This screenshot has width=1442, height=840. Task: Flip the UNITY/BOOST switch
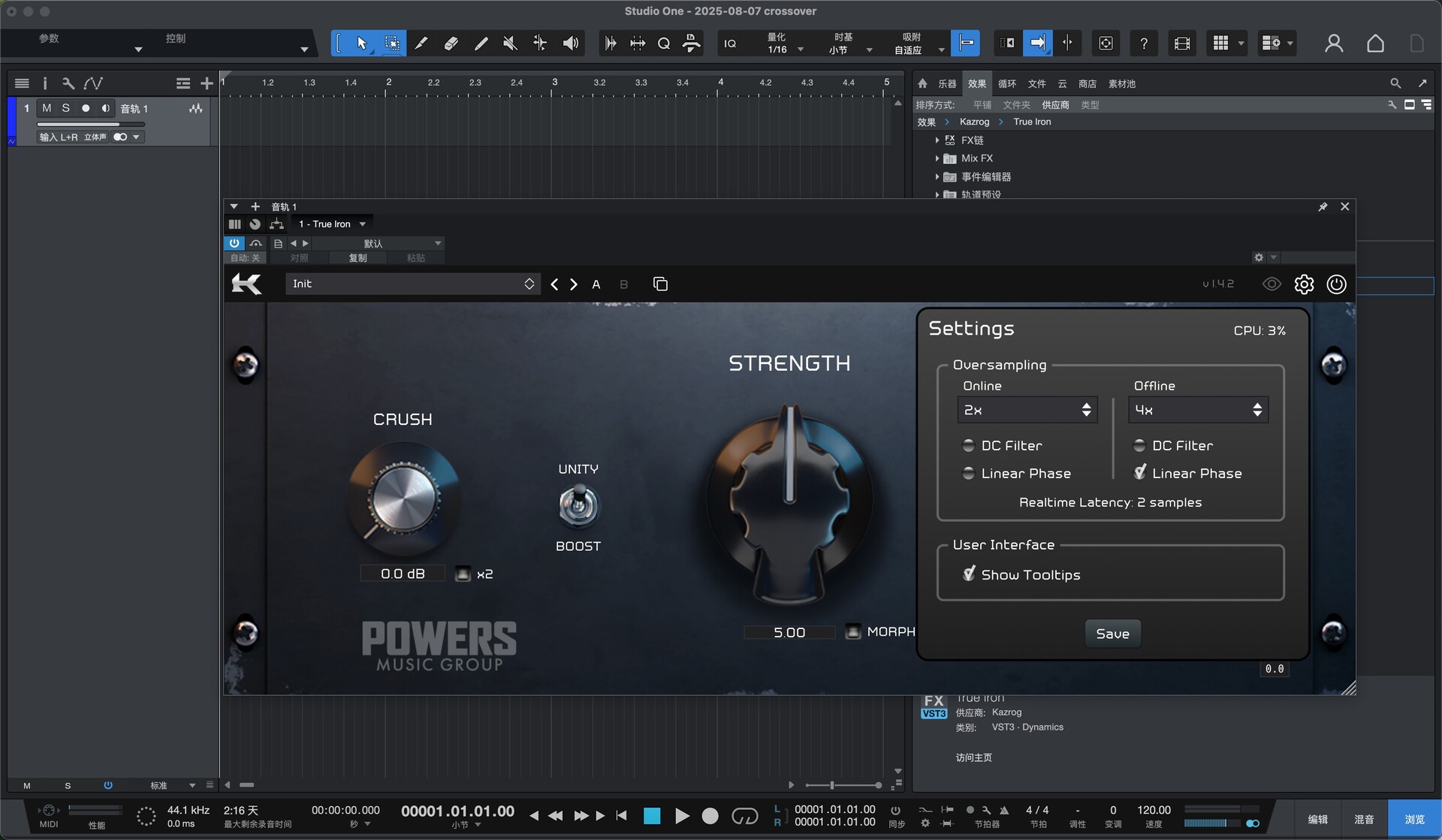(x=578, y=505)
